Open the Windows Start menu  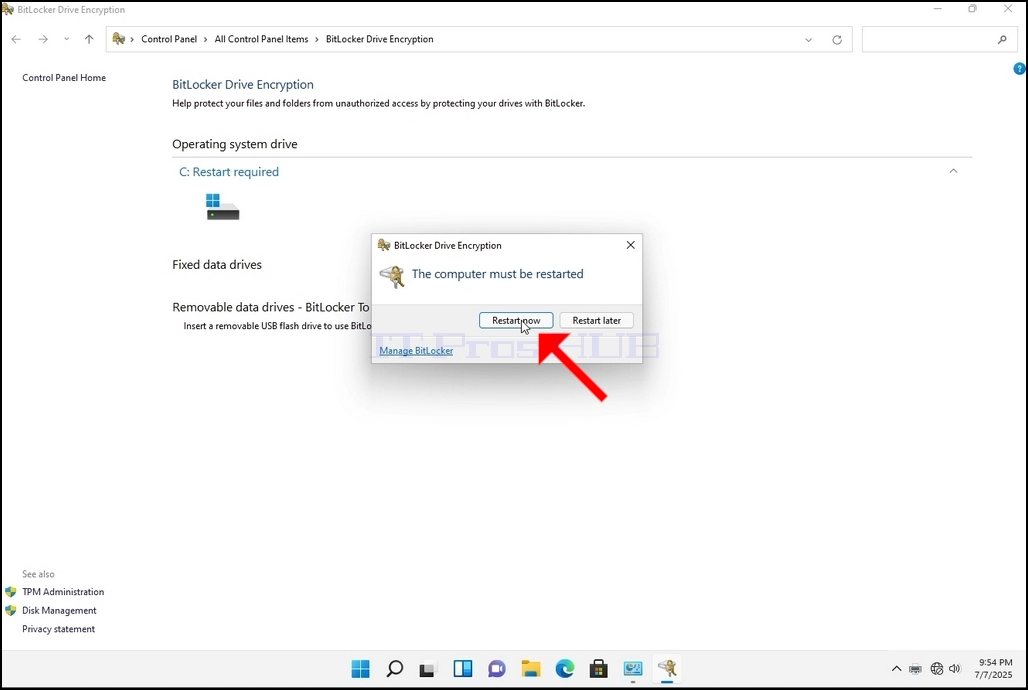(360, 668)
